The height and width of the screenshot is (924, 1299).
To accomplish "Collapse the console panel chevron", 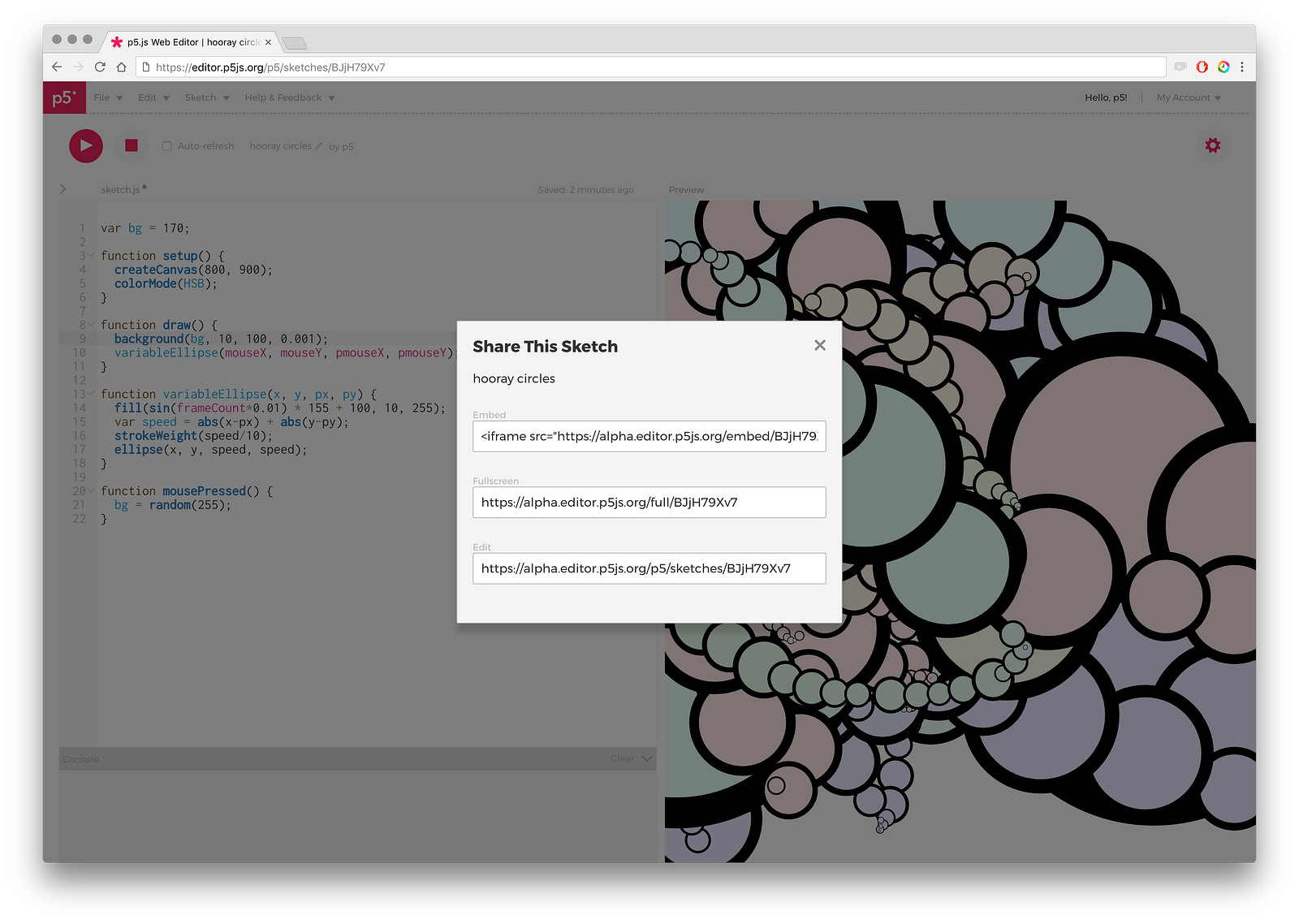I will coord(647,758).
